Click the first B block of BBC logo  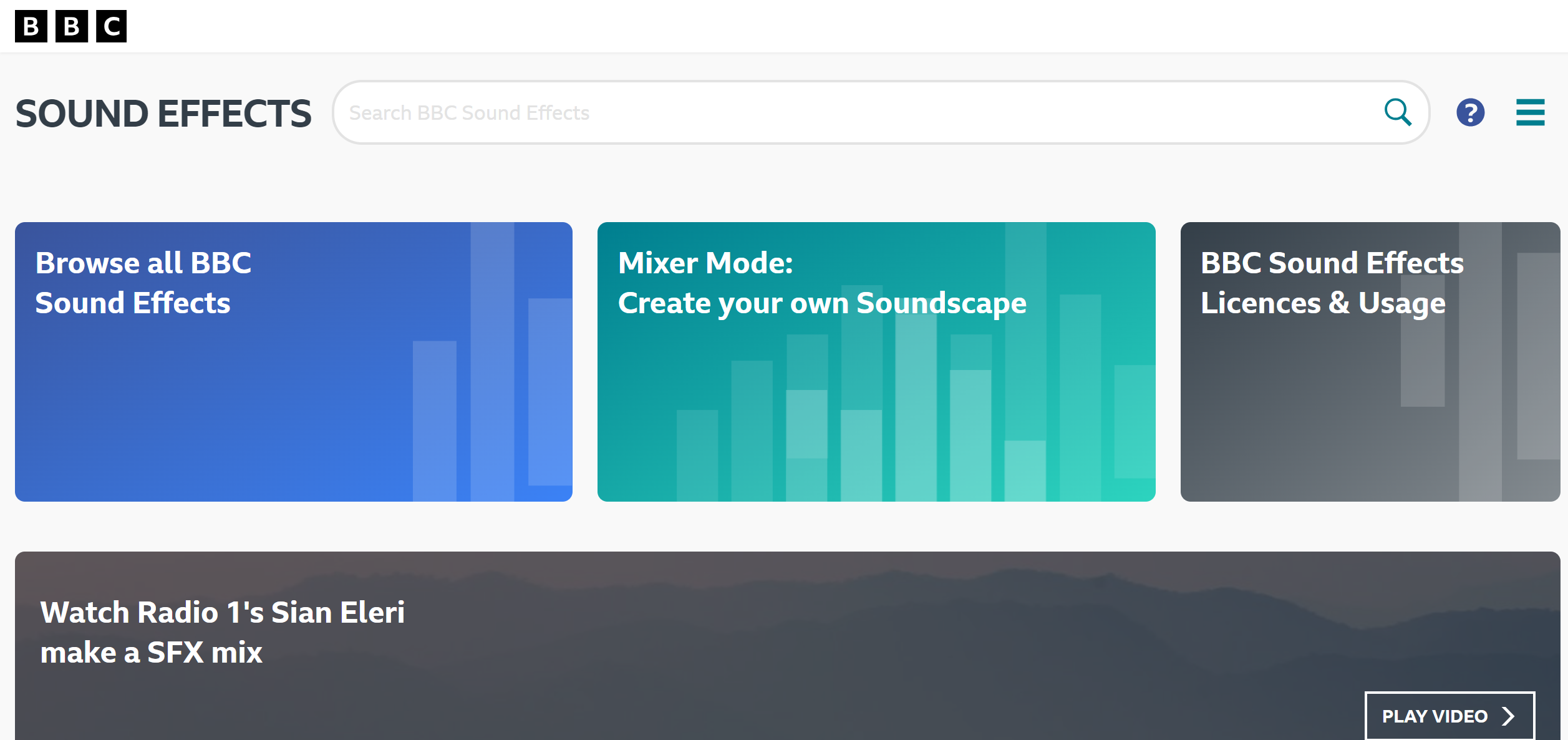click(31, 26)
